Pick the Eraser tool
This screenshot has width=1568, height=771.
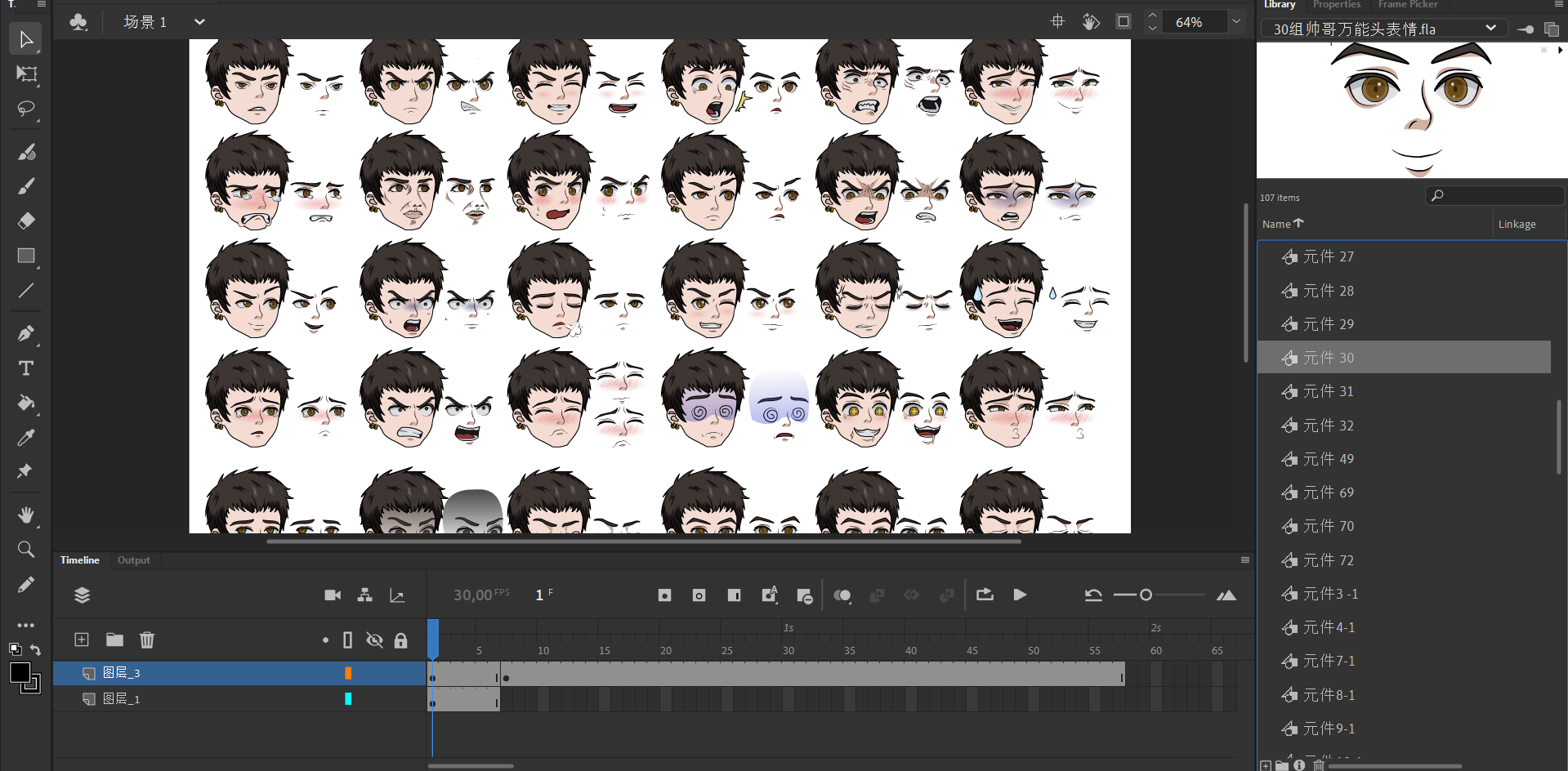click(26, 221)
